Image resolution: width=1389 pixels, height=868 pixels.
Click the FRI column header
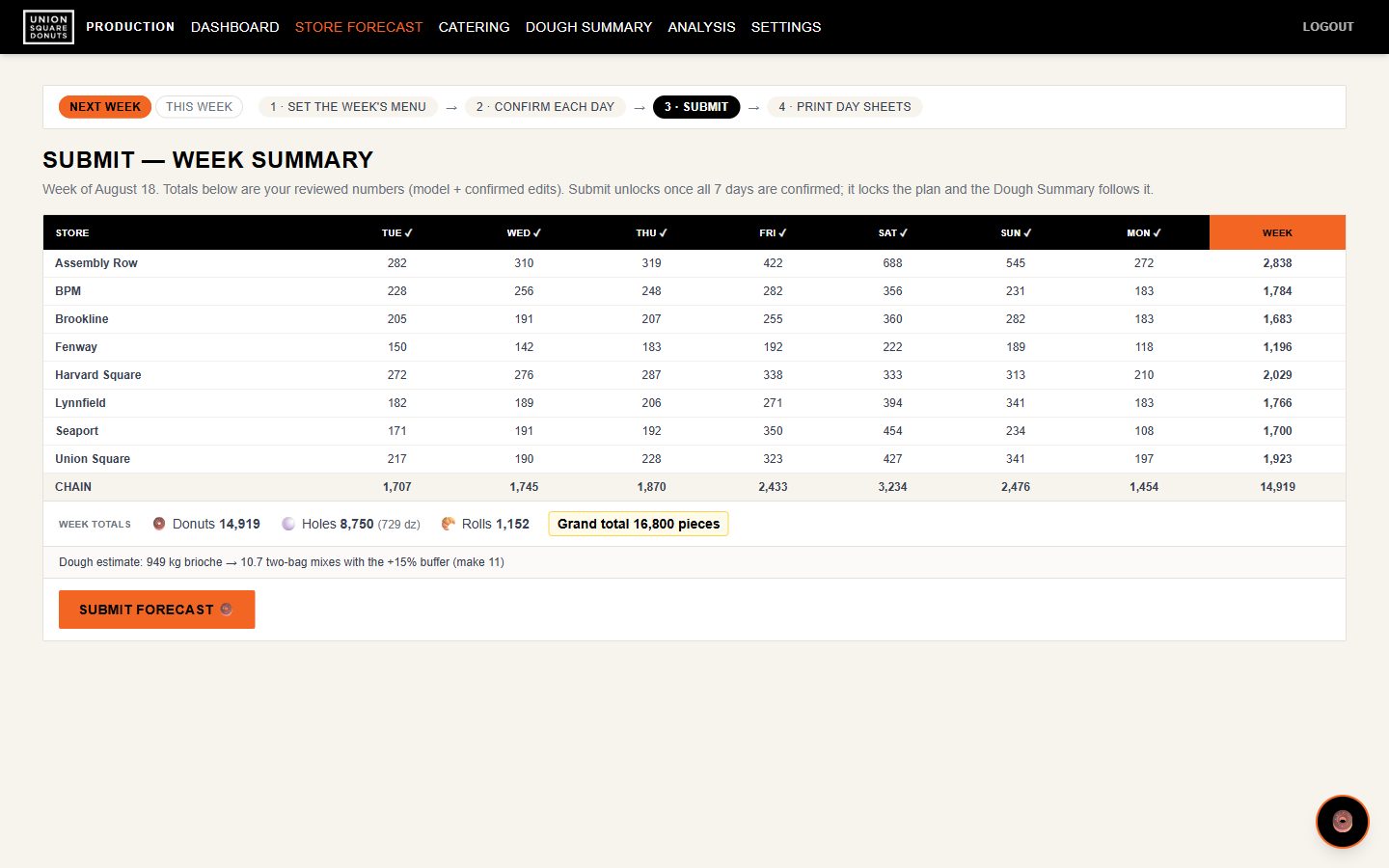[x=773, y=232]
